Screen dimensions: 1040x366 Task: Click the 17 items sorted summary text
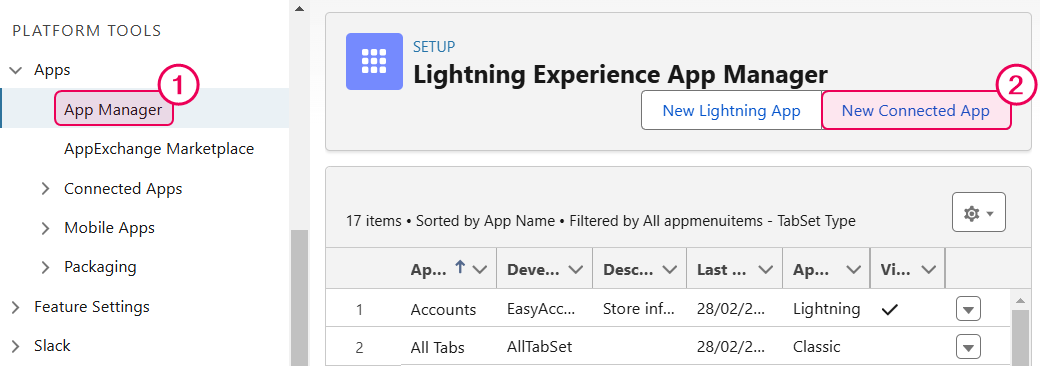[x=601, y=221]
